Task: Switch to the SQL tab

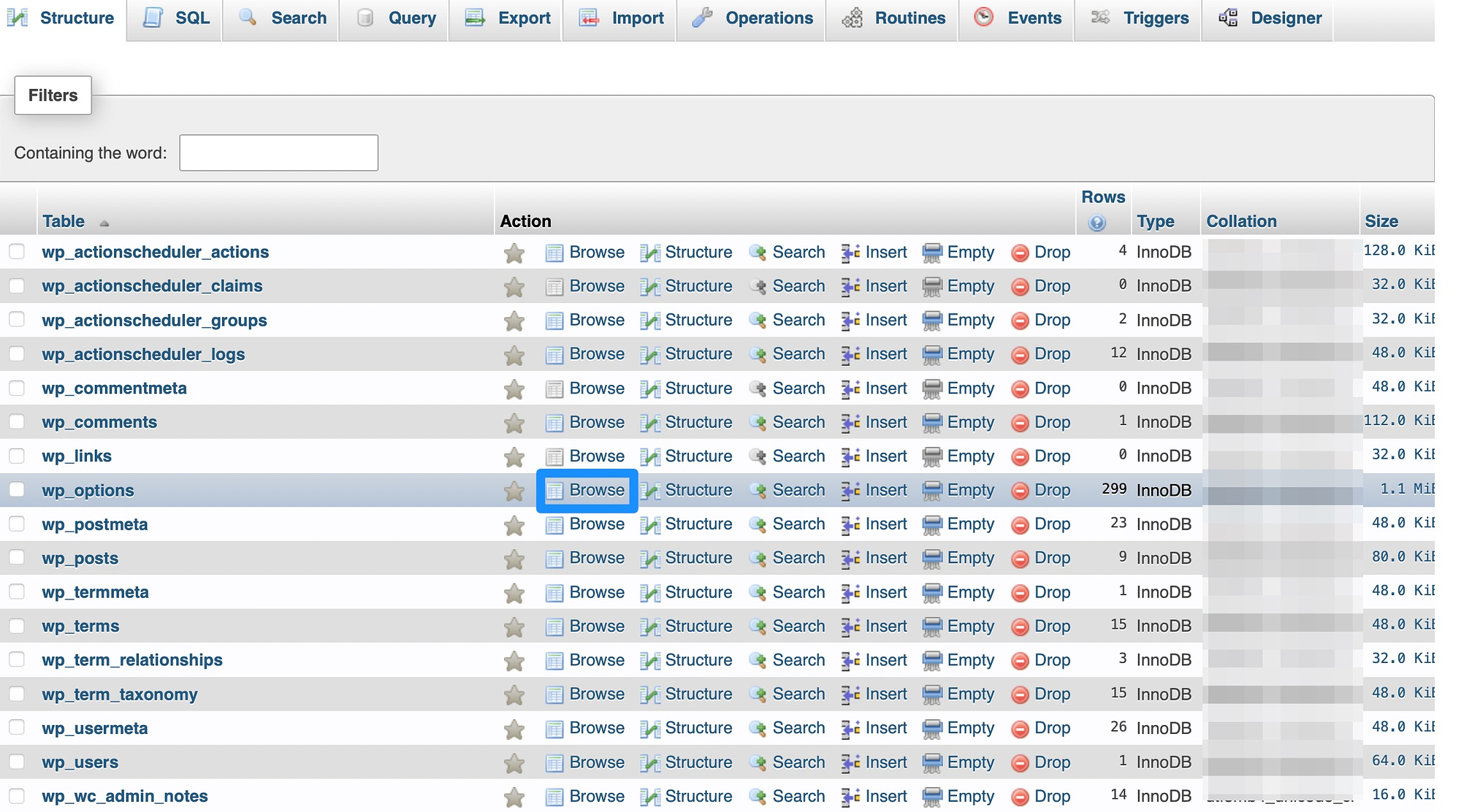Action: tap(190, 17)
